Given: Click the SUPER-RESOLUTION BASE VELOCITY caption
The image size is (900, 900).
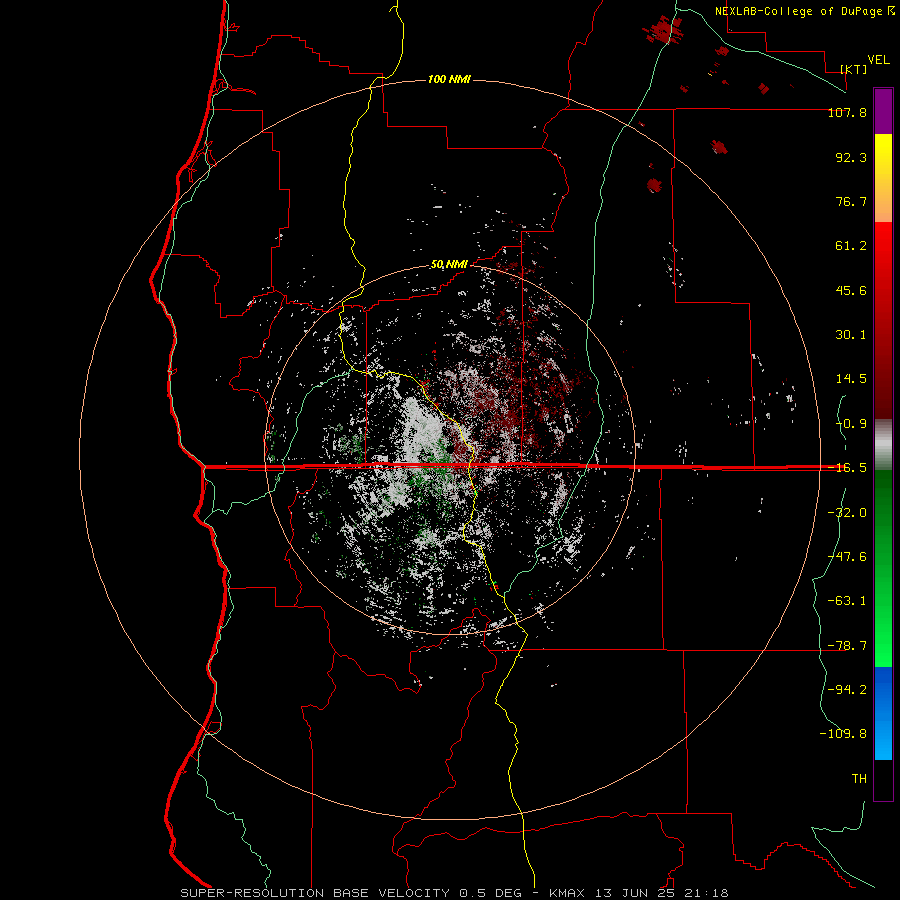Looking at the screenshot, I should pyautogui.click(x=315, y=893).
